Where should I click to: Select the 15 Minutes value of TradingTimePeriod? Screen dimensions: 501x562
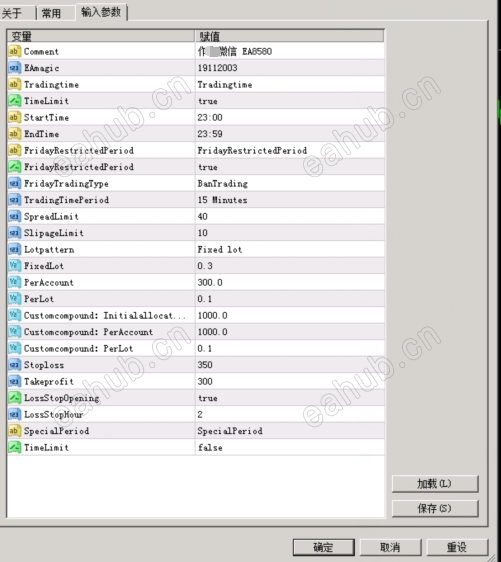[223, 200]
